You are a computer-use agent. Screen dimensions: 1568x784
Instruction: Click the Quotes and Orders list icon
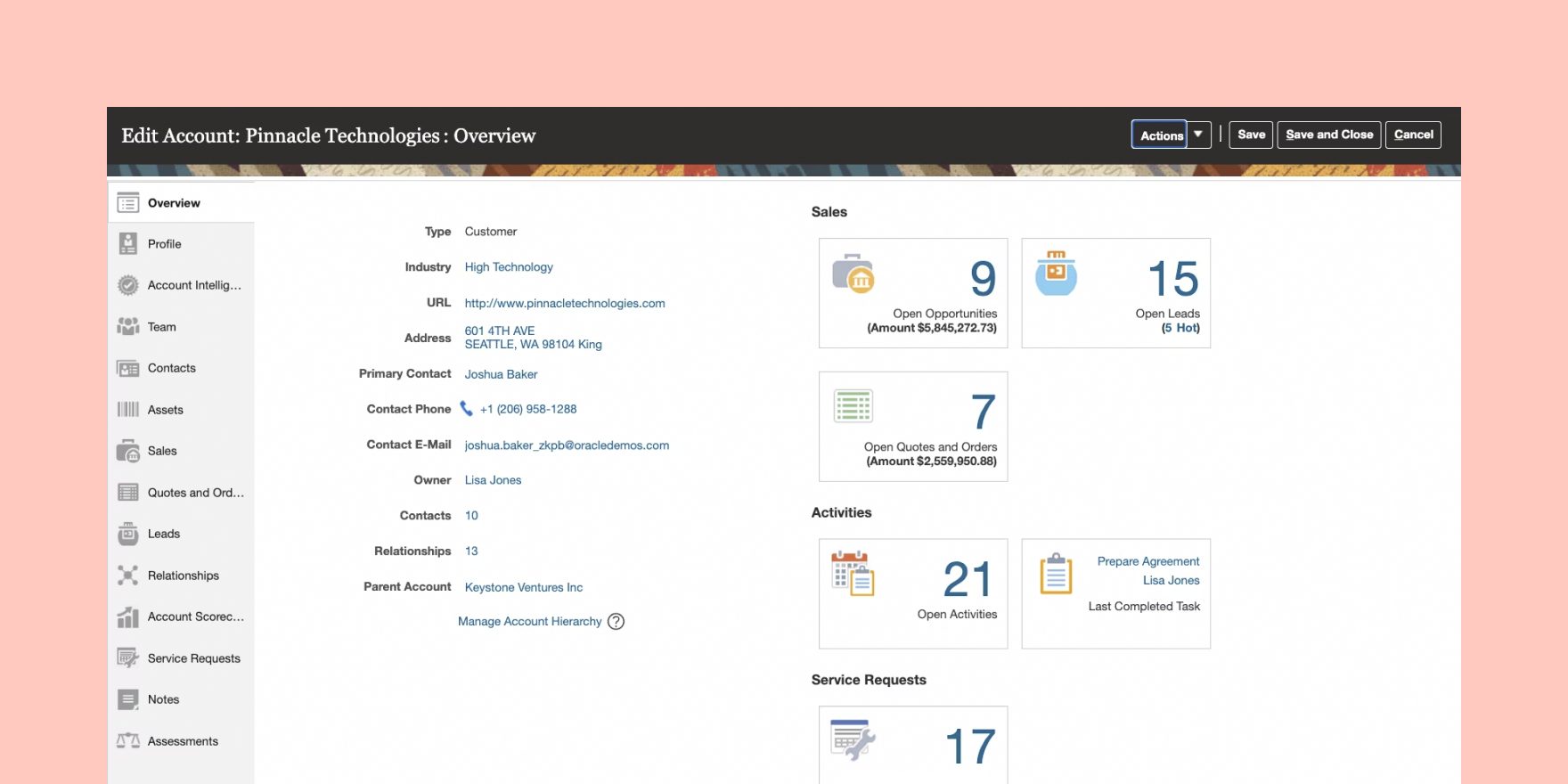128,493
